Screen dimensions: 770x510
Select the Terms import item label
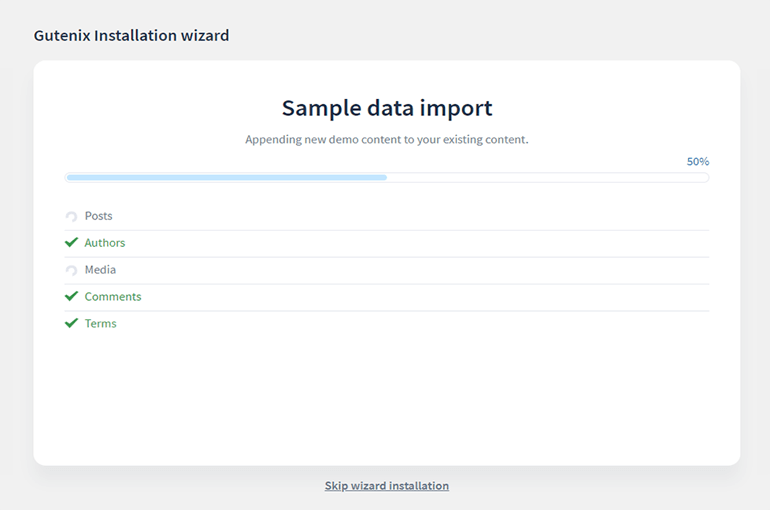100,324
